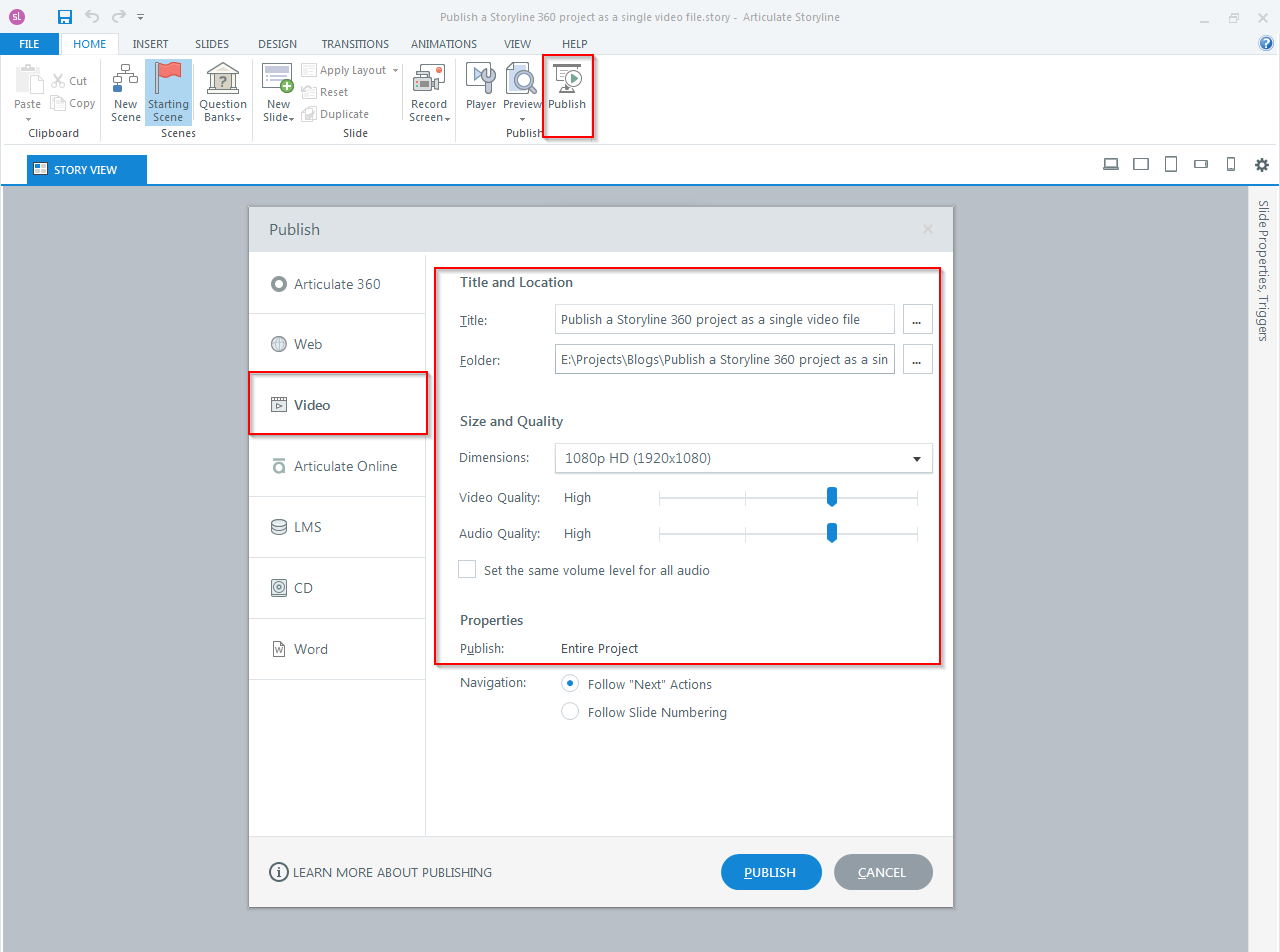Select the phone landscape preview icon
The width and height of the screenshot is (1280, 952).
[x=1201, y=165]
